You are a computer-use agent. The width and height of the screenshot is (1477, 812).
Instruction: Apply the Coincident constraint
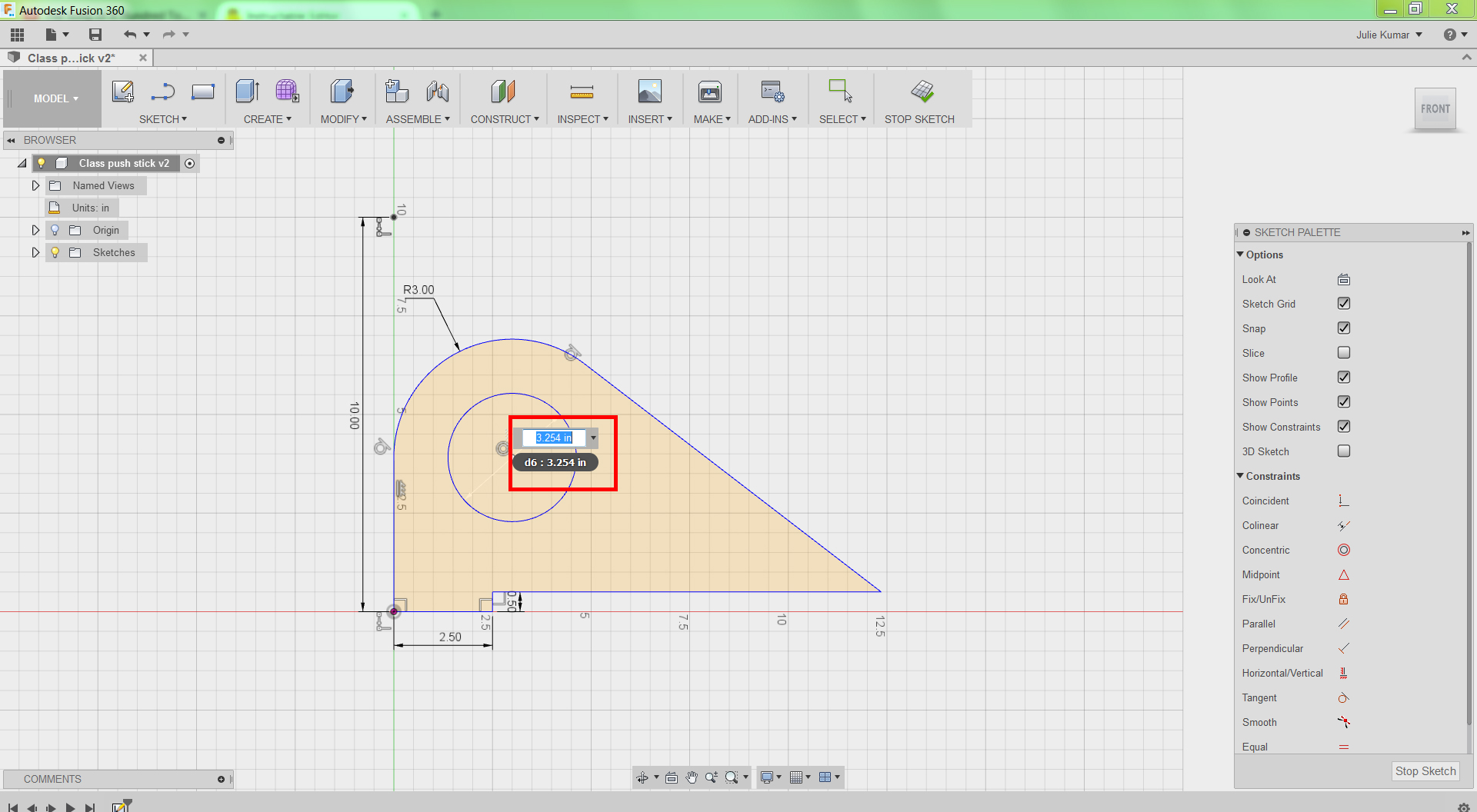click(1344, 501)
